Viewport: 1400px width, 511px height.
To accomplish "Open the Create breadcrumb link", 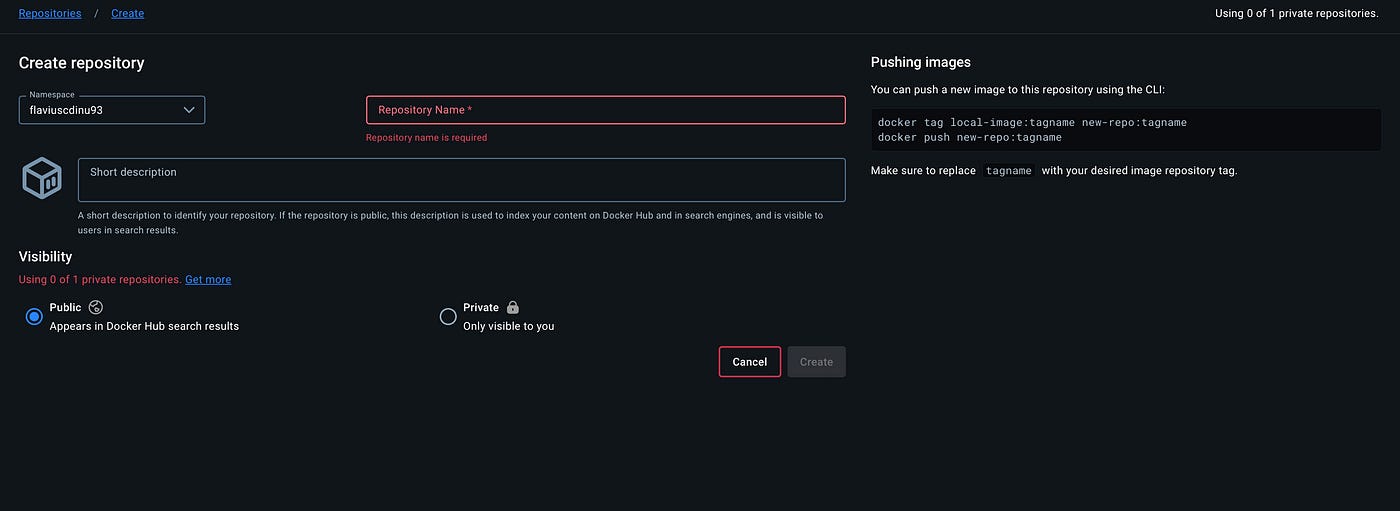I will click(127, 13).
